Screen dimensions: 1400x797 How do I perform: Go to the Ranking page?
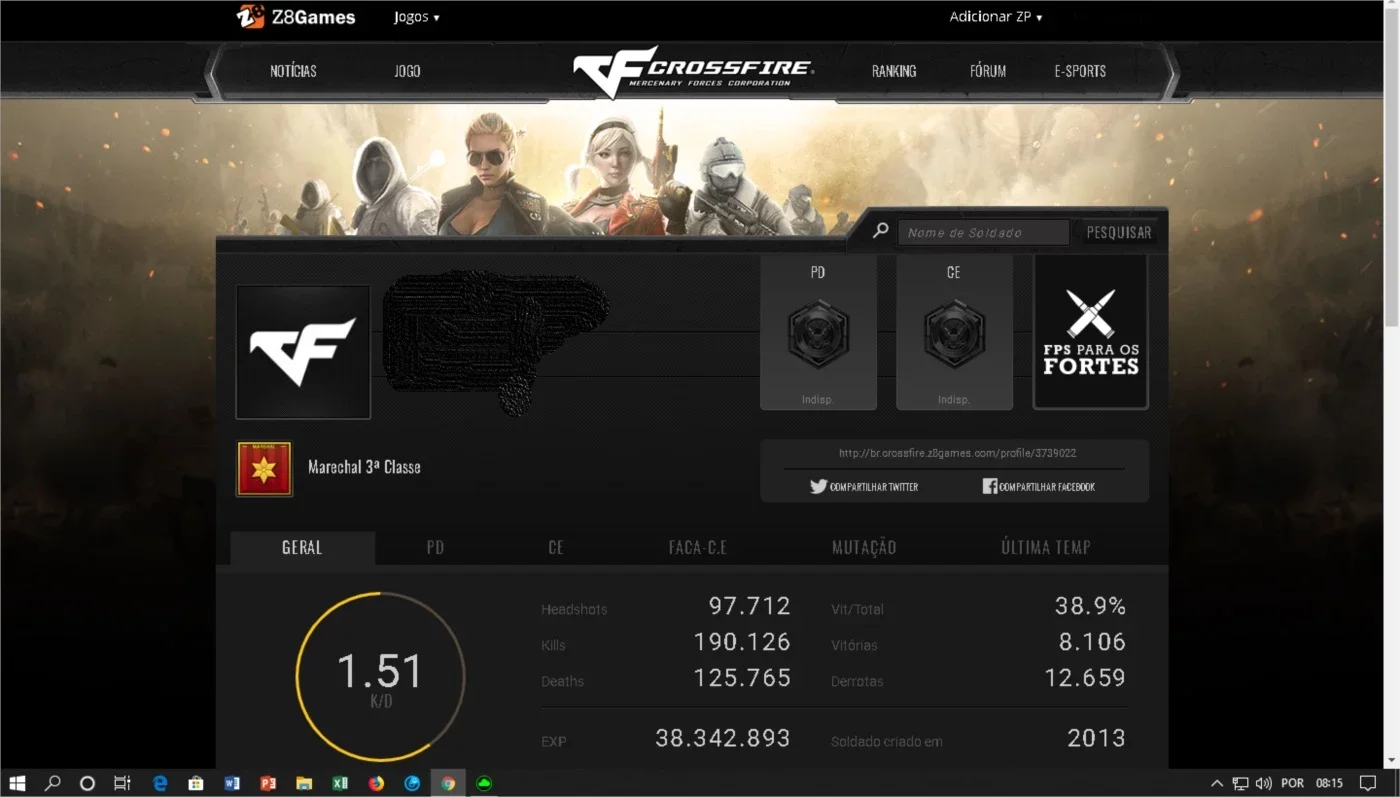(893, 71)
